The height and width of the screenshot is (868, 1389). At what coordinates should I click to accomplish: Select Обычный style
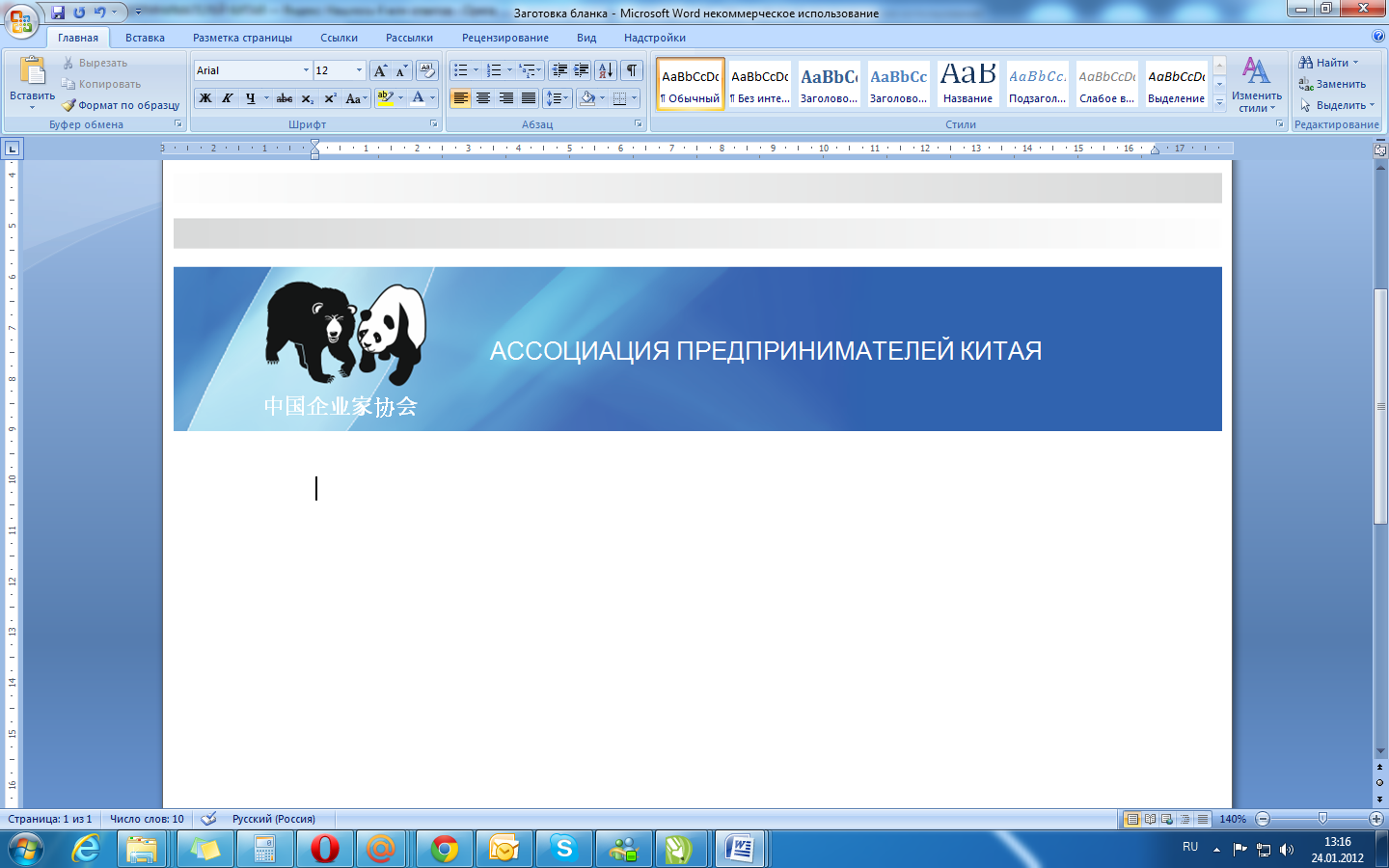pyautogui.click(x=691, y=84)
